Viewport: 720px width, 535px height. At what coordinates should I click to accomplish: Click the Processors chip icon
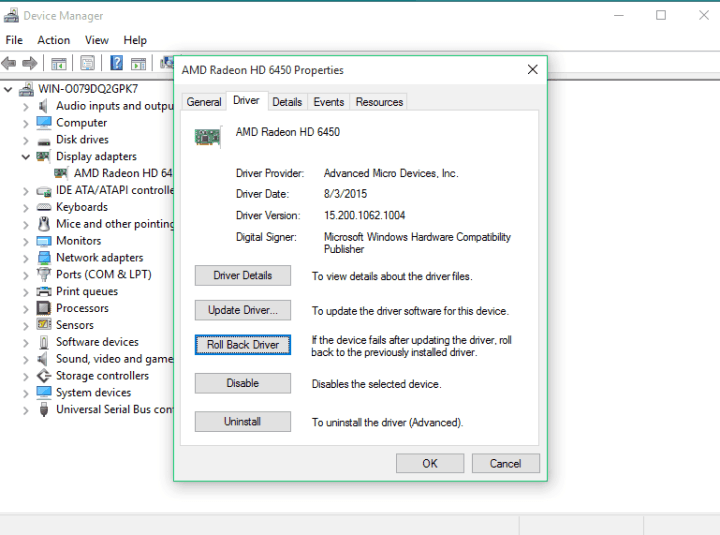tap(44, 308)
